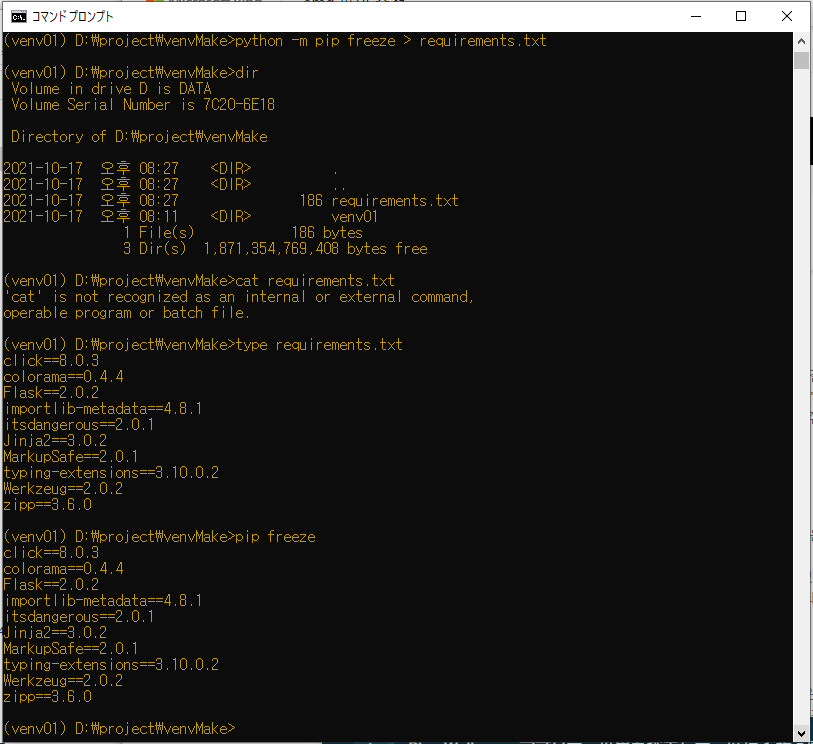Click last 'zipp==3.6.0' line at bottom
The image size is (813, 744).
pos(47,697)
